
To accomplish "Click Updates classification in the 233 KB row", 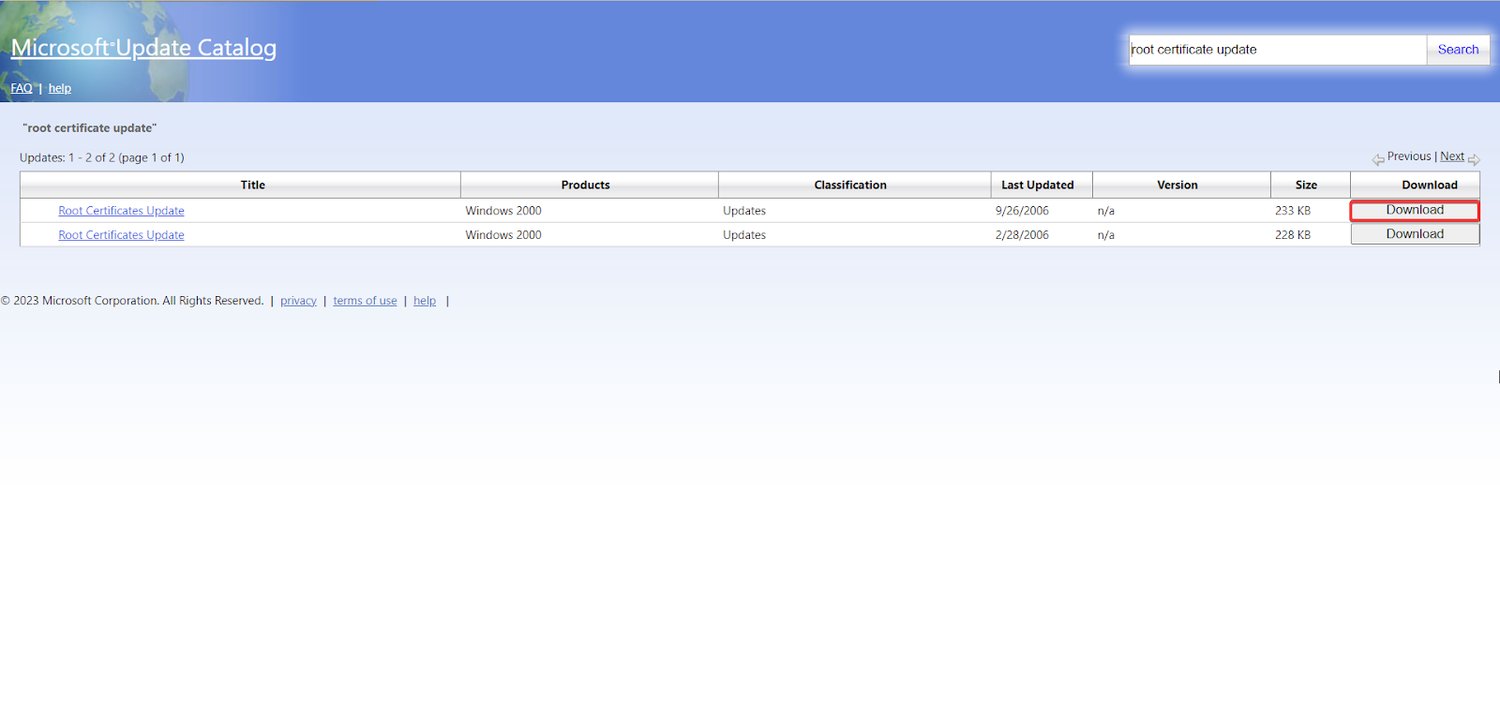I will click(744, 211).
